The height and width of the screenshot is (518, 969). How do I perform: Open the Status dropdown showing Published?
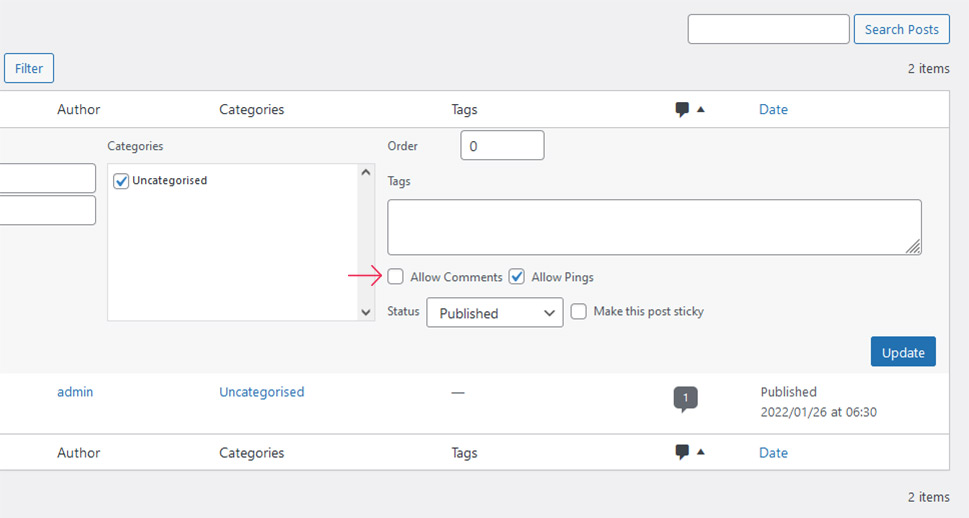[x=494, y=313]
